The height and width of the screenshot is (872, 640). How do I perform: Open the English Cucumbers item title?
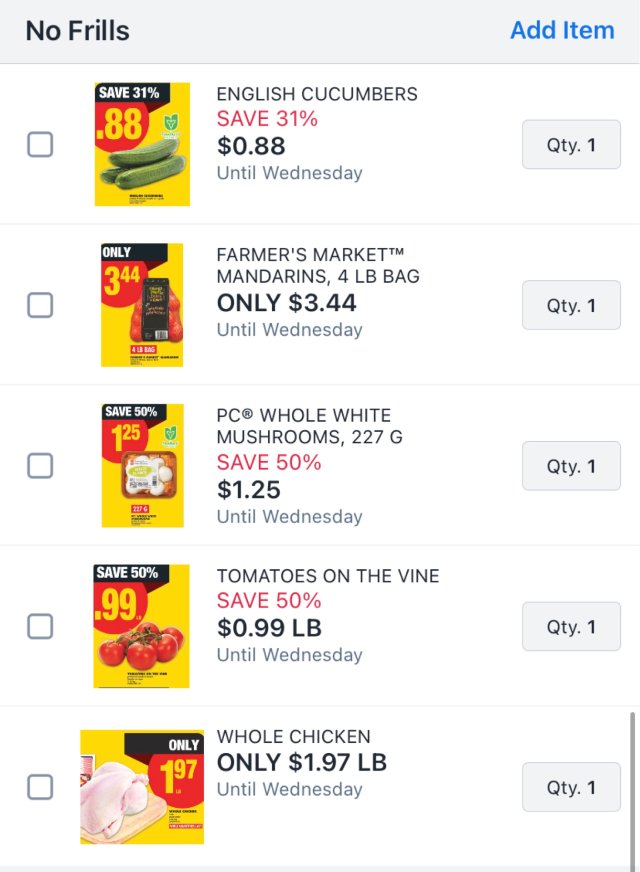[x=317, y=94]
